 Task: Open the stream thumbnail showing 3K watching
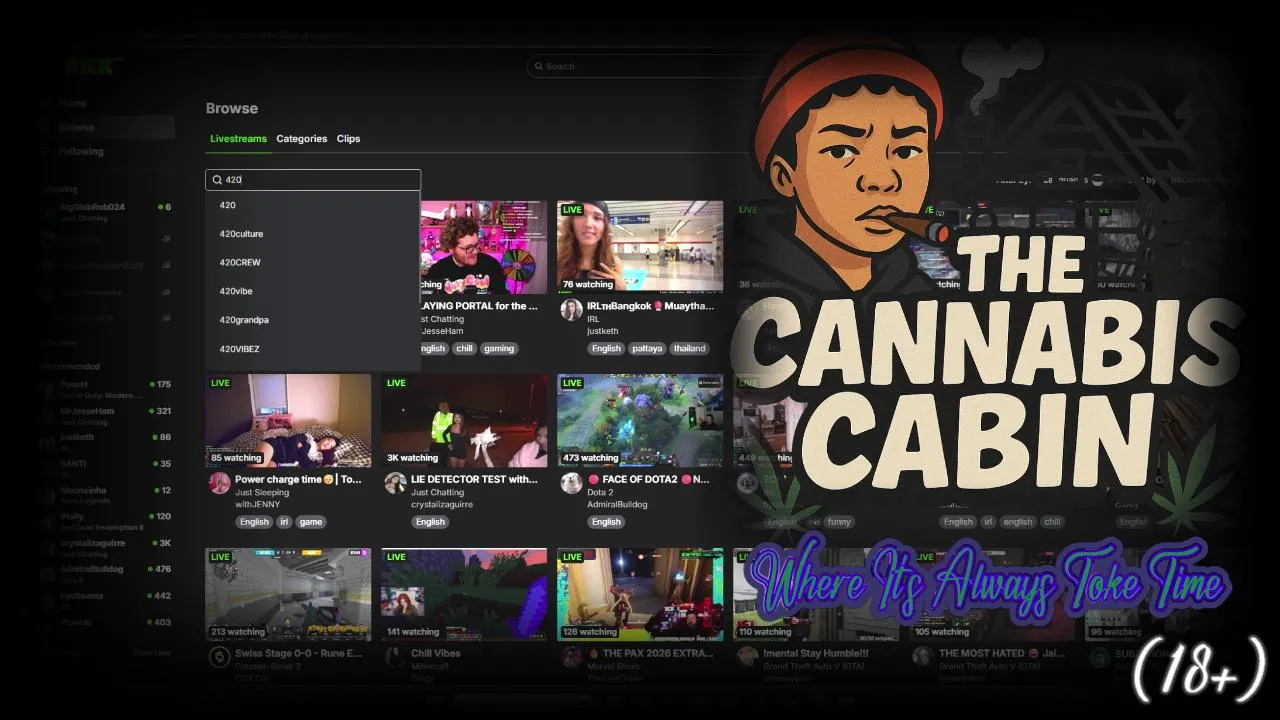point(464,421)
